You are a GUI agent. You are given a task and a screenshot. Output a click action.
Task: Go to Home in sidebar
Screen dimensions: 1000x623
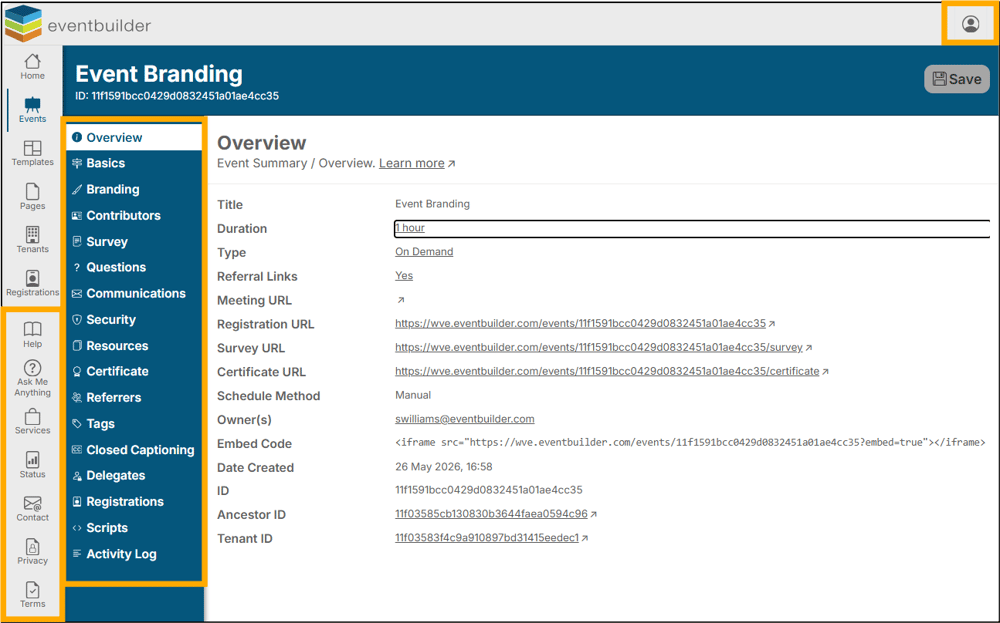(33, 67)
